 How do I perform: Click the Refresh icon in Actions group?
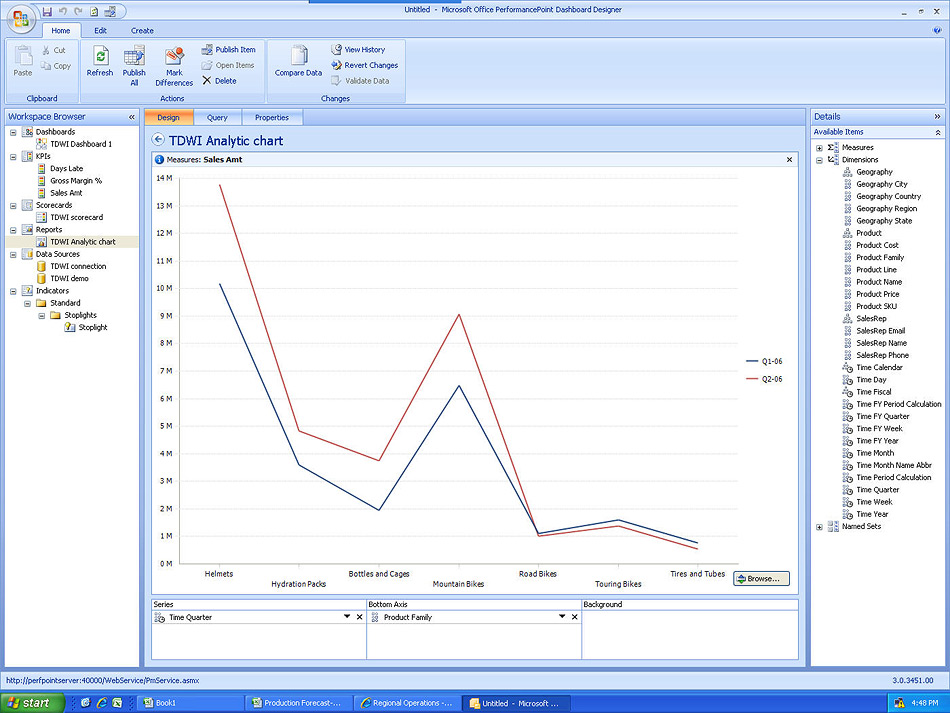pos(100,56)
